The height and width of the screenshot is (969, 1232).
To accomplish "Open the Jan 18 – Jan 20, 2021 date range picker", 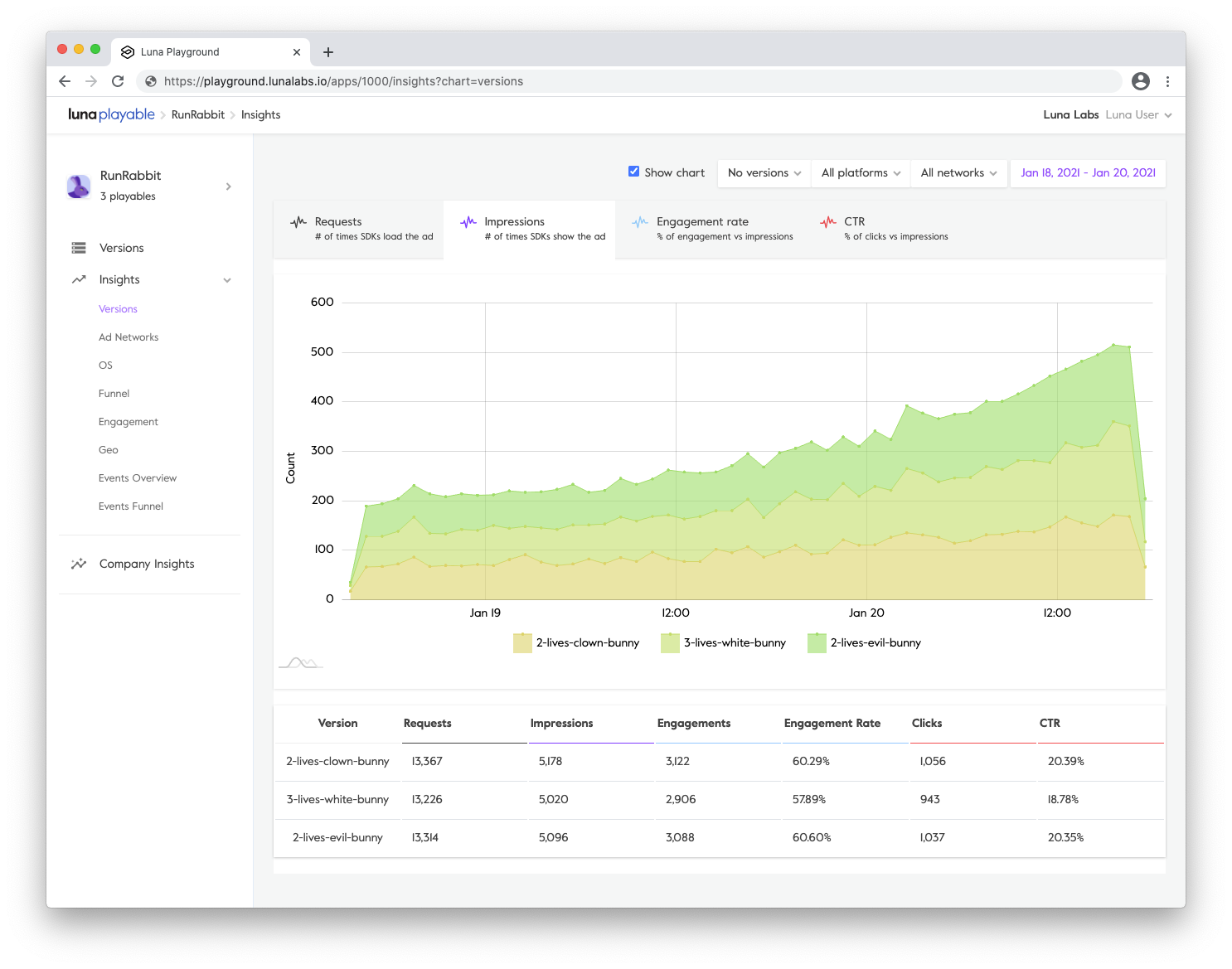I will click(1087, 172).
